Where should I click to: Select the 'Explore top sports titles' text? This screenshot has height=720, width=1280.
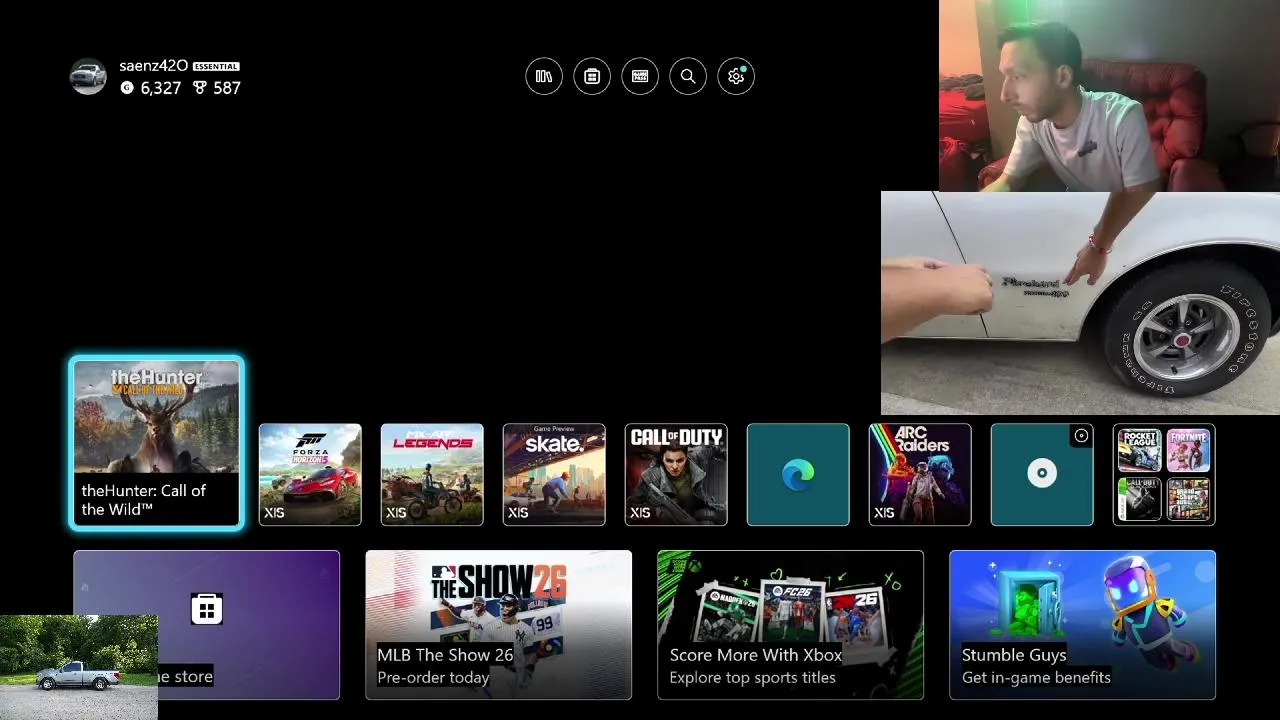coord(752,677)
